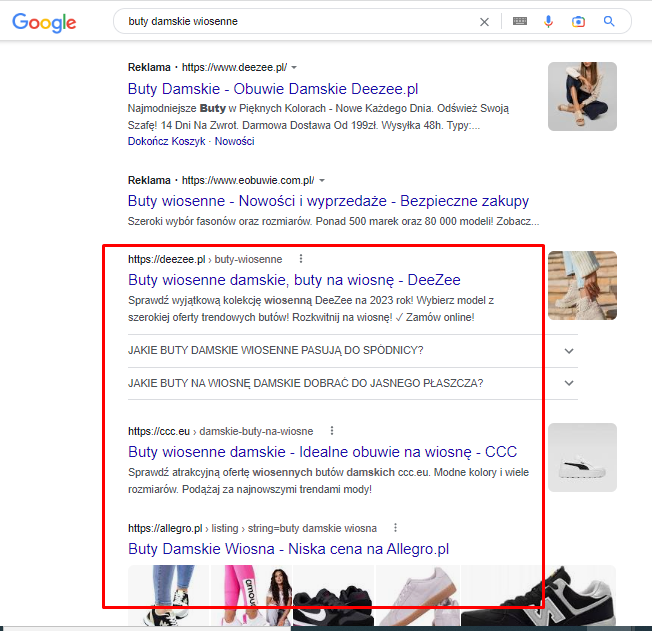Open 'Buty Damskie Wiosna - Niska cena' Allegro result
This screenshot has height=631, width=652.
[x=289, y=549]
